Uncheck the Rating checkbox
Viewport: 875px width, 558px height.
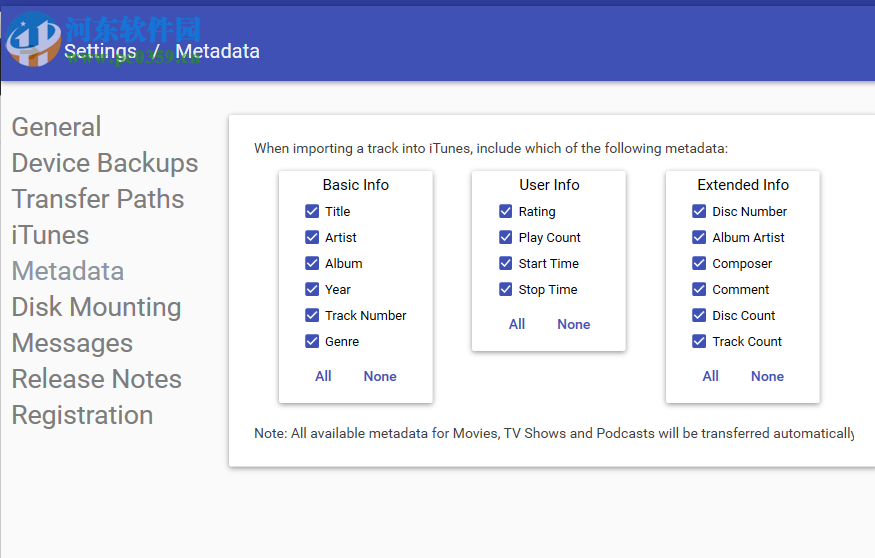506,212
